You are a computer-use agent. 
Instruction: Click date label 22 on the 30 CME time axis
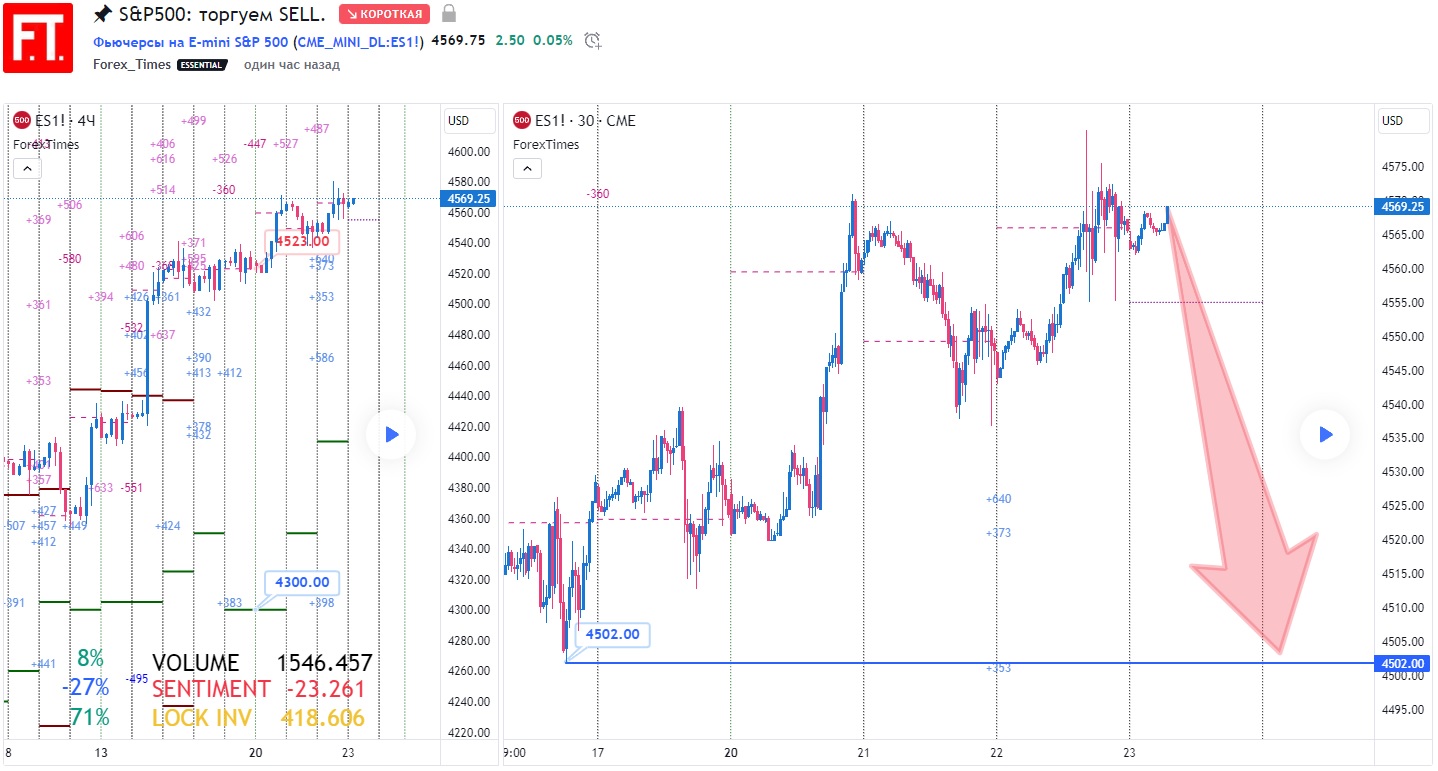point(996,753)
